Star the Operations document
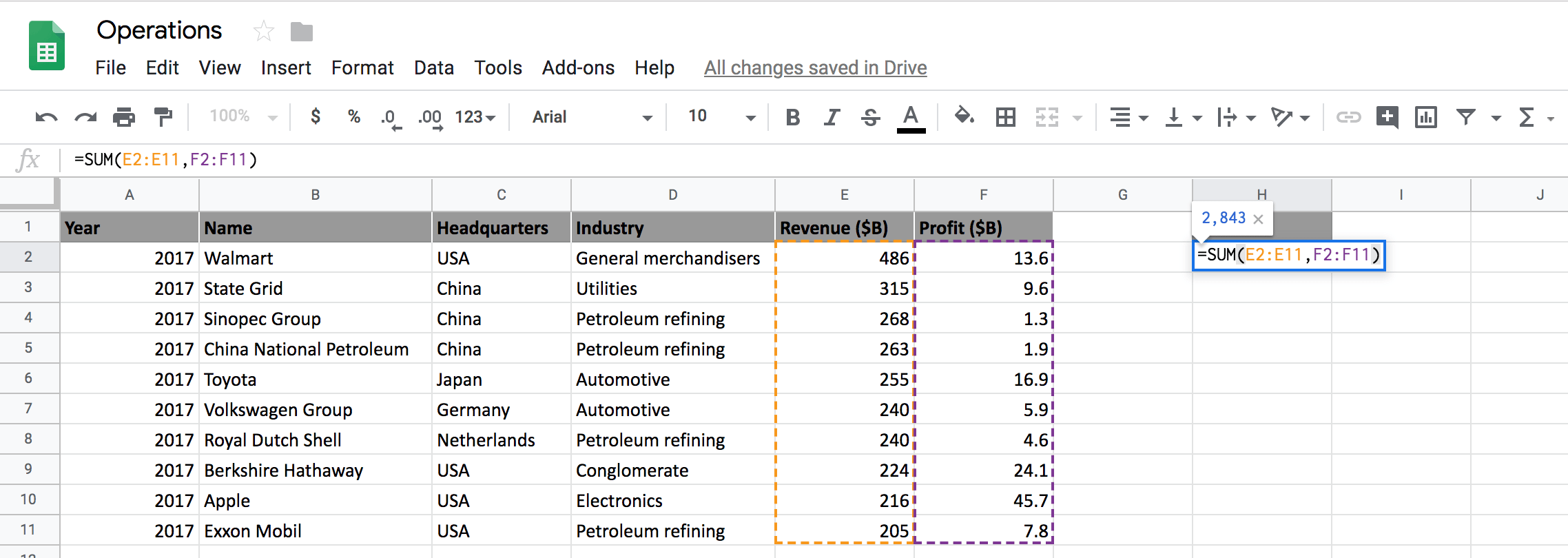 [x=263, y=31]
